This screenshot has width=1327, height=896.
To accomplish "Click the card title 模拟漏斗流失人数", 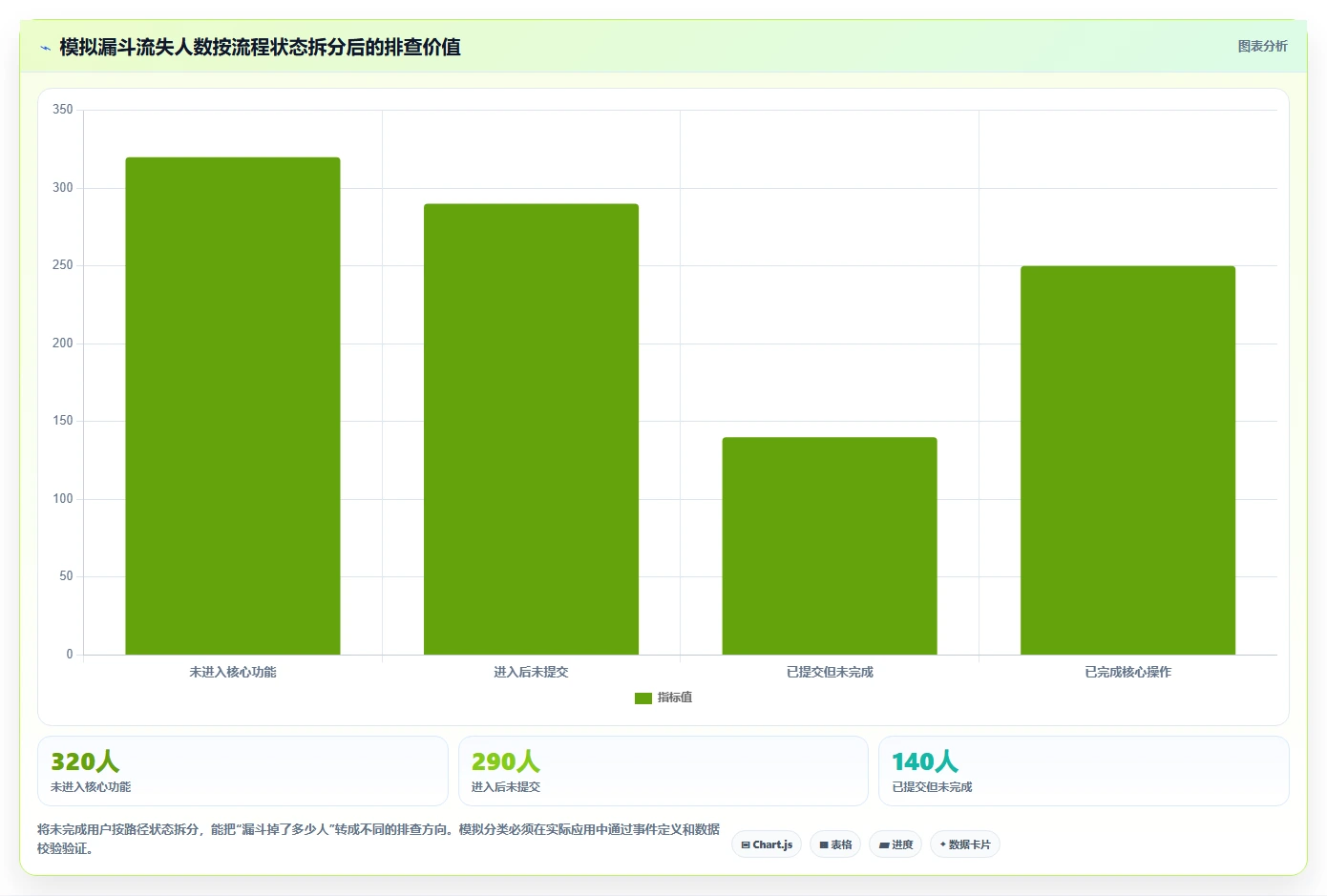I will (260, 47).
